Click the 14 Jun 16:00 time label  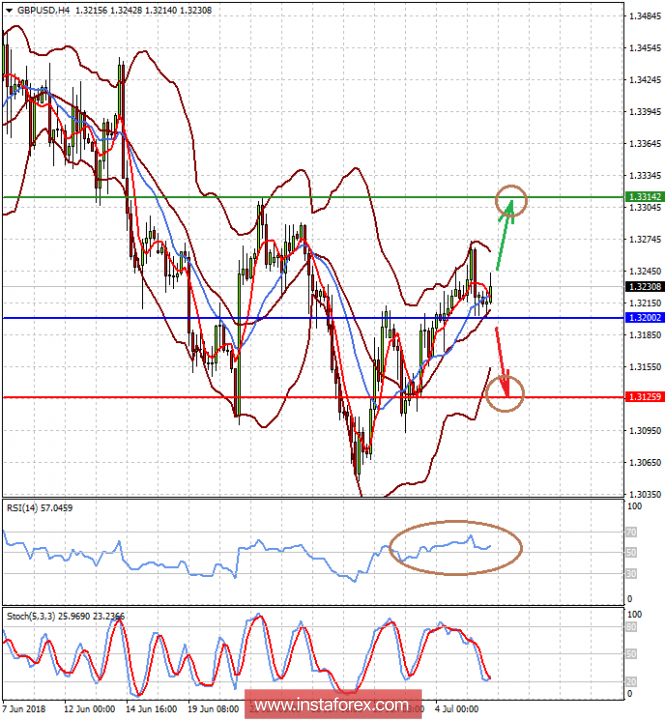150,708
